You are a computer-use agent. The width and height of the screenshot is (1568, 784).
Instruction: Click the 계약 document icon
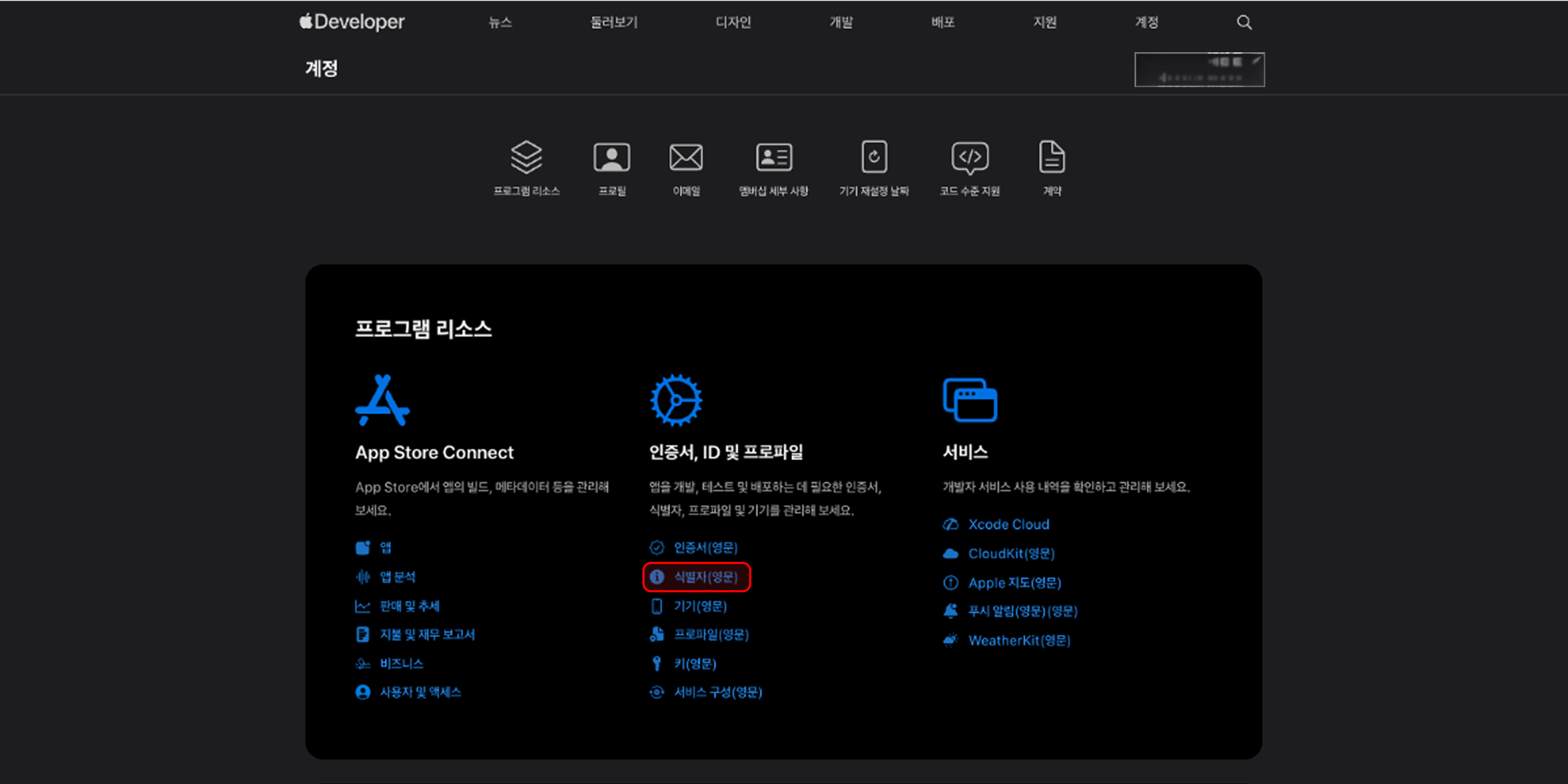click(x=1052, y=157)
